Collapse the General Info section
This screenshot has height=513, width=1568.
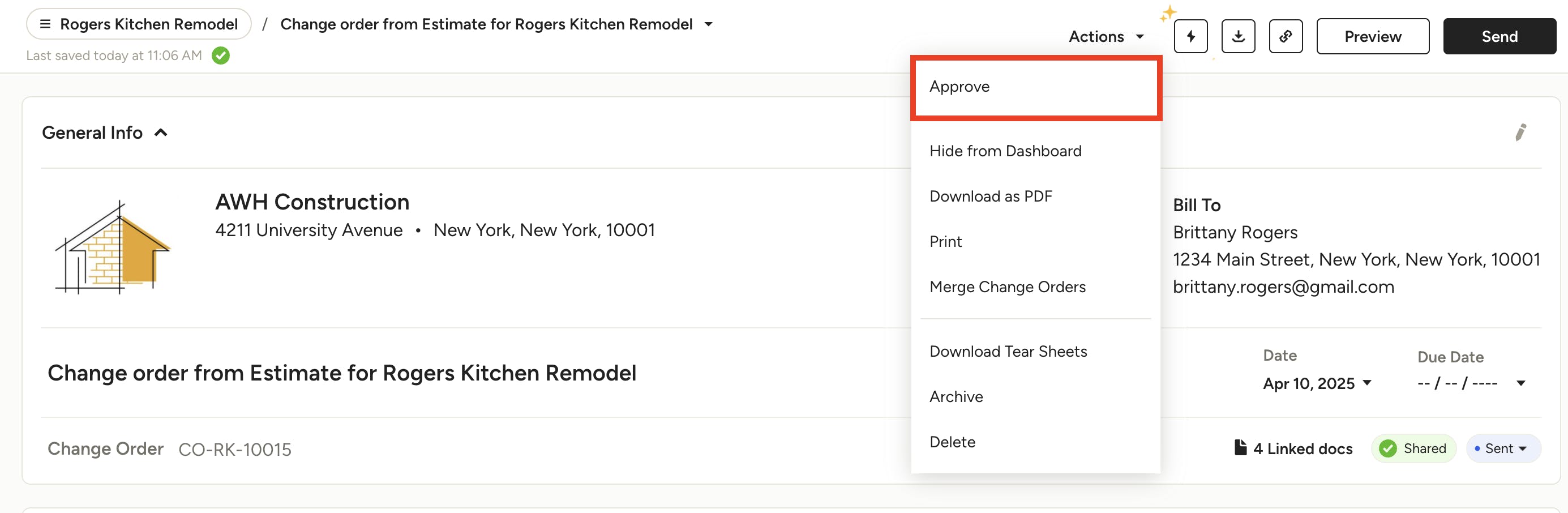pyautogui.click(x=161, y=132)
